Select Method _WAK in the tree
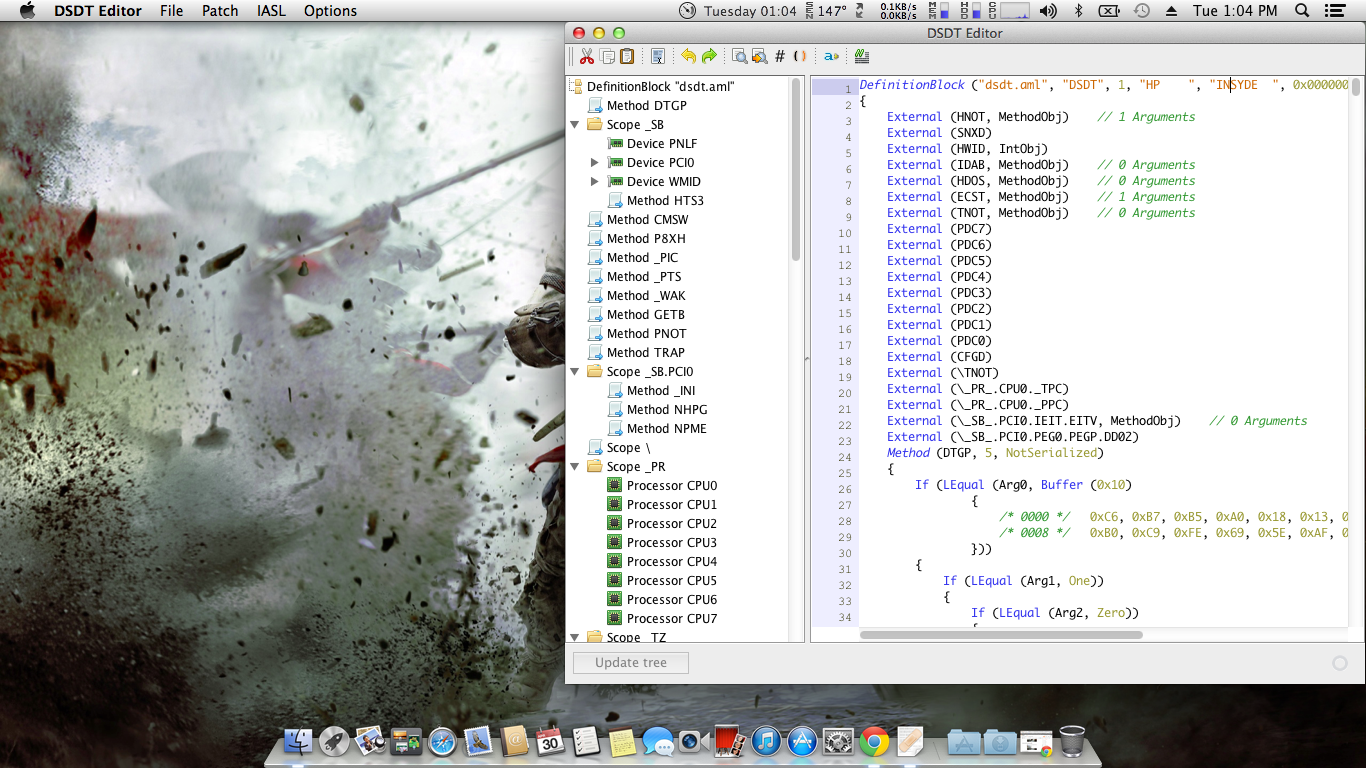 [x=646, y=295]
